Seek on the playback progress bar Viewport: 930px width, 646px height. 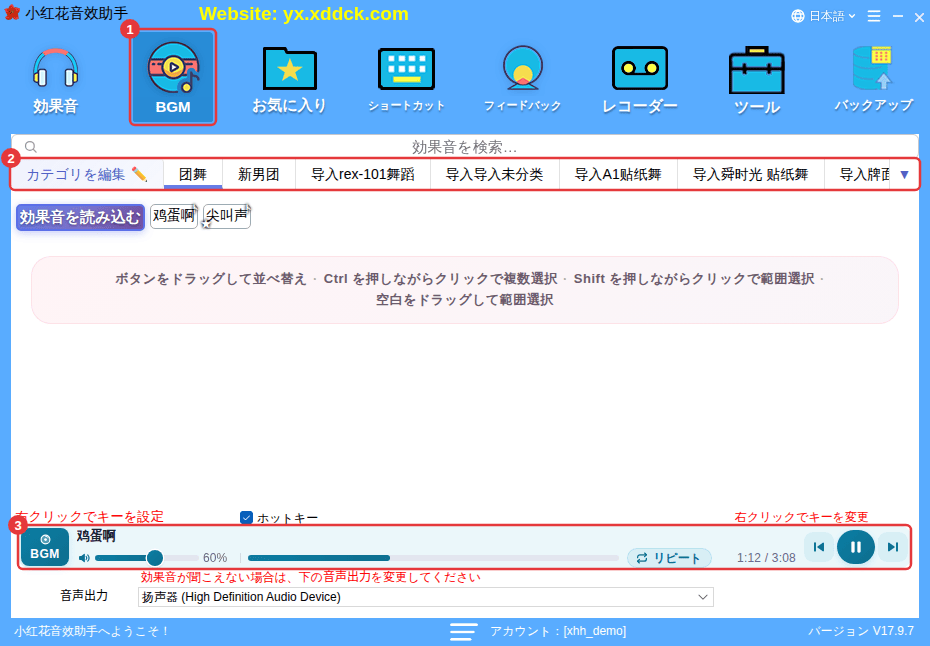[x=433, y=558]
